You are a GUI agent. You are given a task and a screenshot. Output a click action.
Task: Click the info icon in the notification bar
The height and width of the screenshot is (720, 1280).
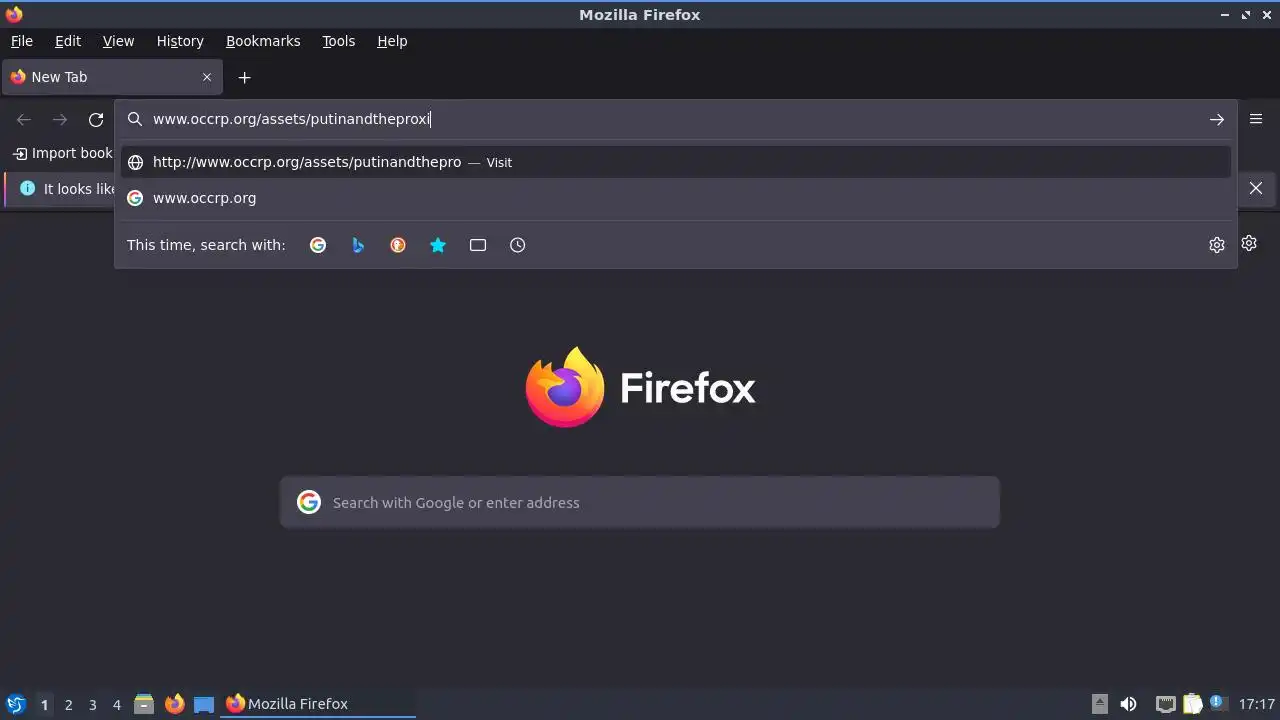pos(27,188)
